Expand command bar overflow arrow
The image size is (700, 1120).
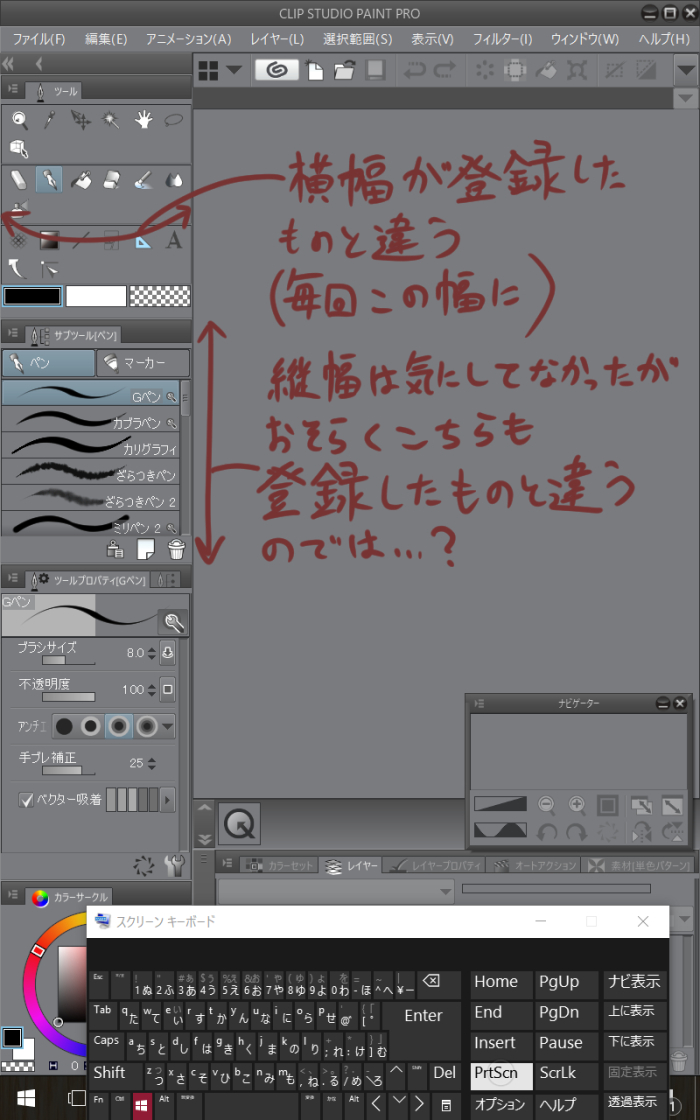(686, 71)
